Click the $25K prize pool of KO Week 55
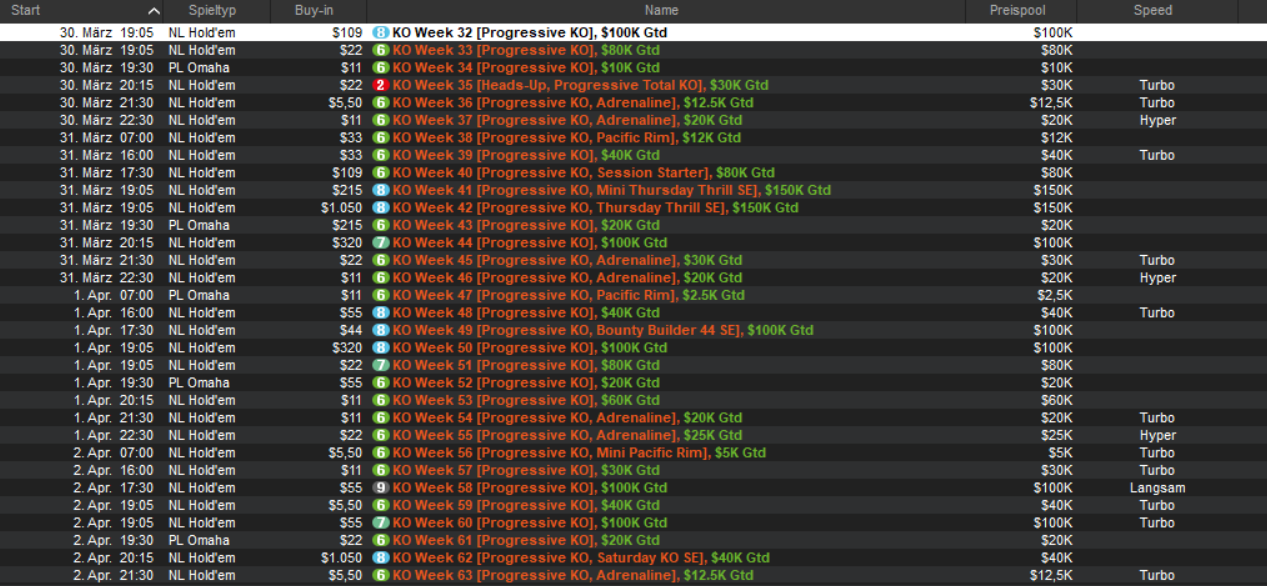Viewport: 1267px width, 586px height. point(1057,435)
